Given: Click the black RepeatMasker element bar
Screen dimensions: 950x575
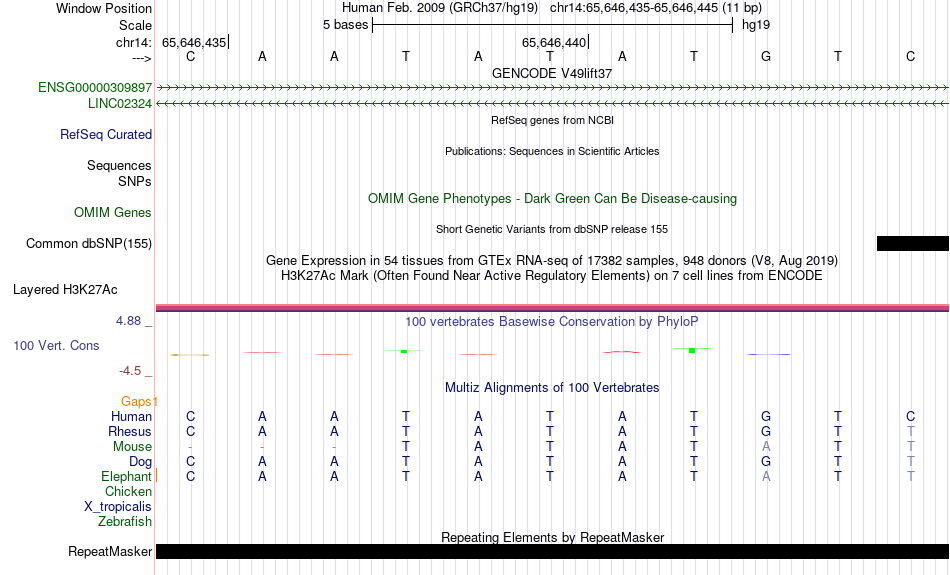Looking at the screenshot, I should [x=553, y=551].
